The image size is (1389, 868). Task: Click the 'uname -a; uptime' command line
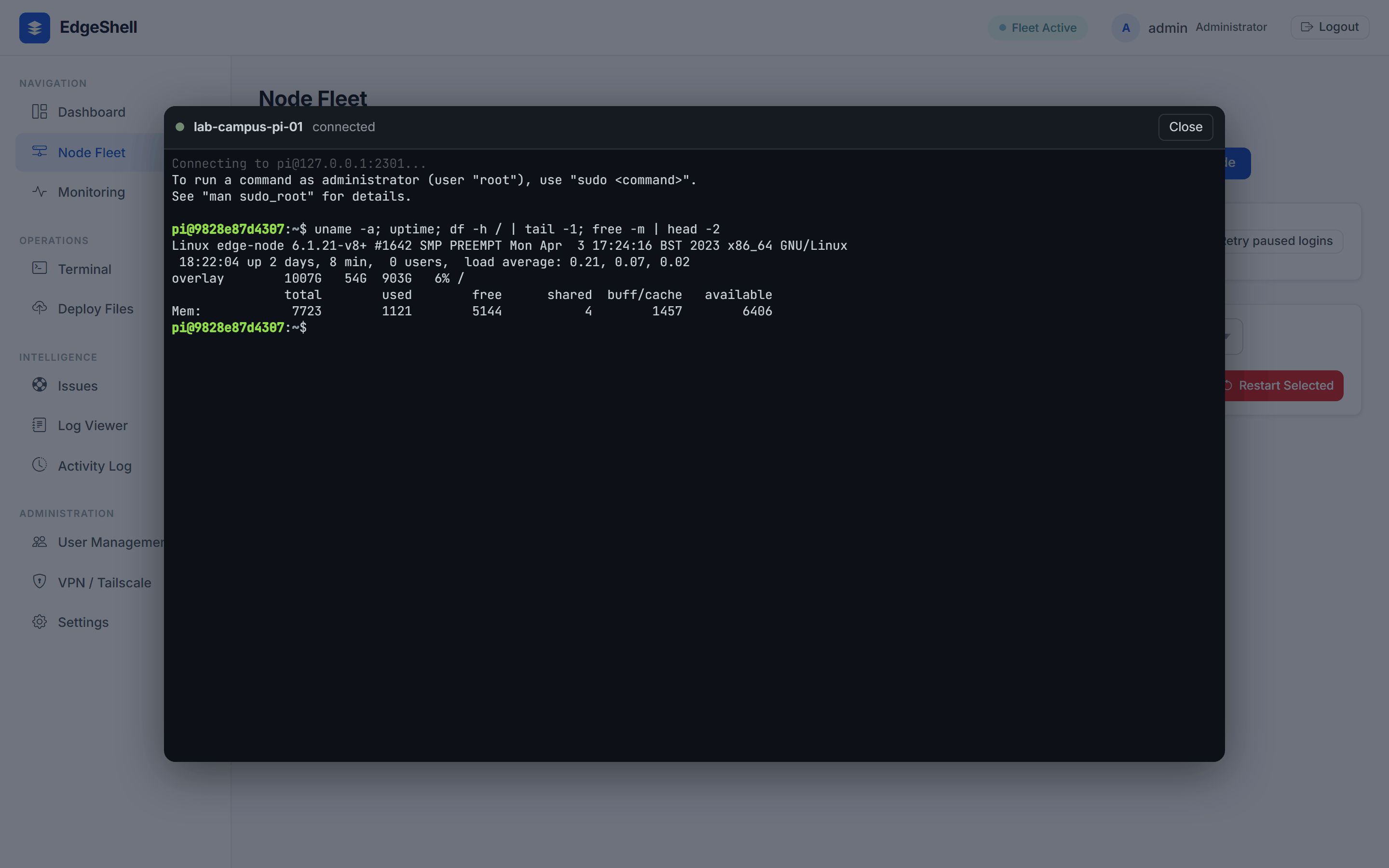pyautogui.click(x=446, y=229)
